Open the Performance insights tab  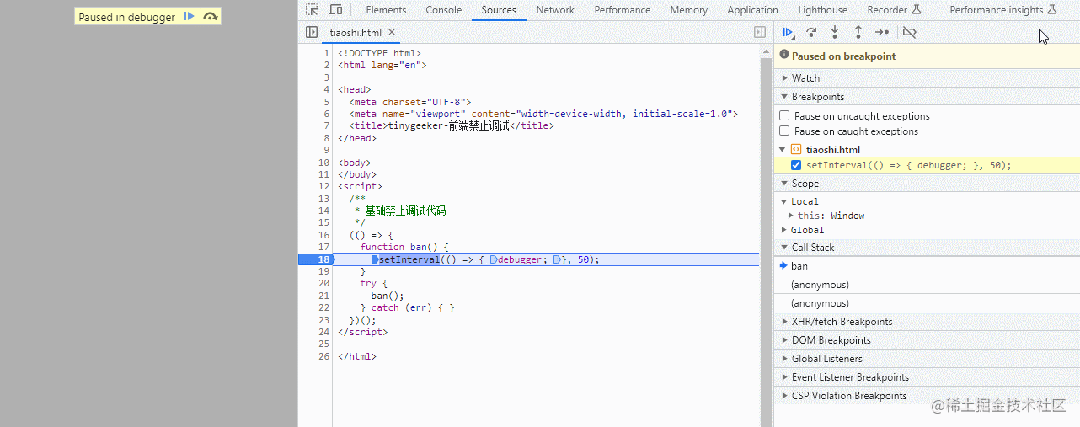click(1002, 10)
